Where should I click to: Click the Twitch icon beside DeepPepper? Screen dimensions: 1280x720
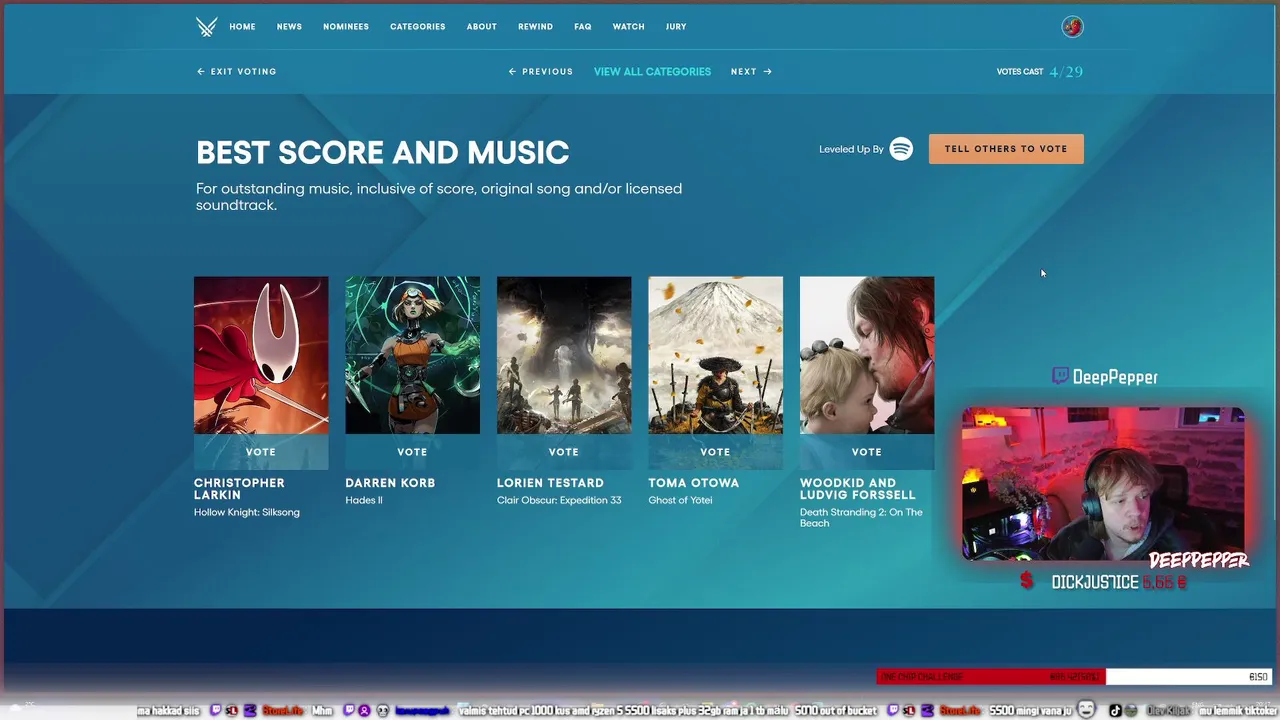pos(1060,376)
